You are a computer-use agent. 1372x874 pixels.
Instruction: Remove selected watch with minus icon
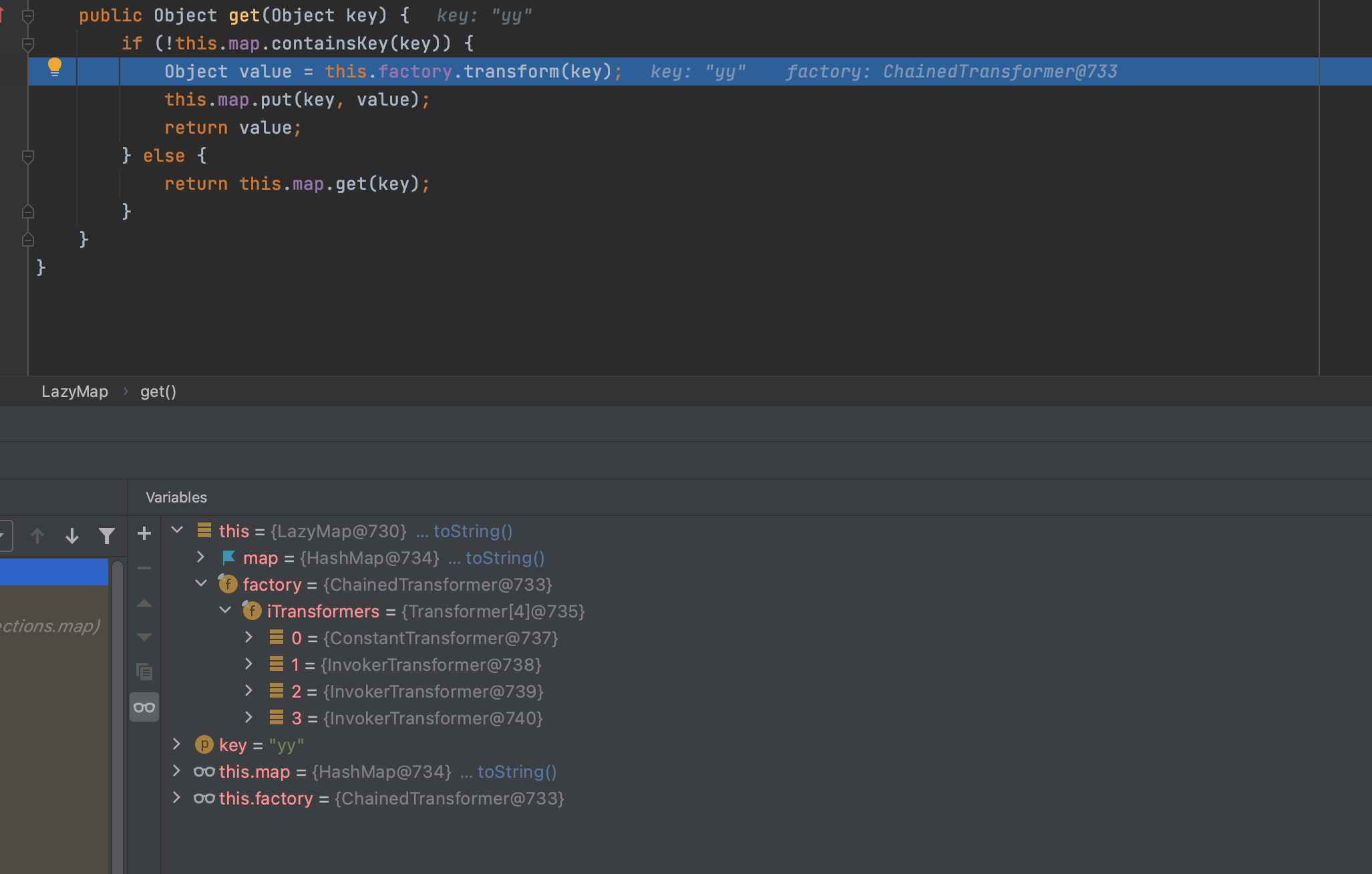click(144, 568)
